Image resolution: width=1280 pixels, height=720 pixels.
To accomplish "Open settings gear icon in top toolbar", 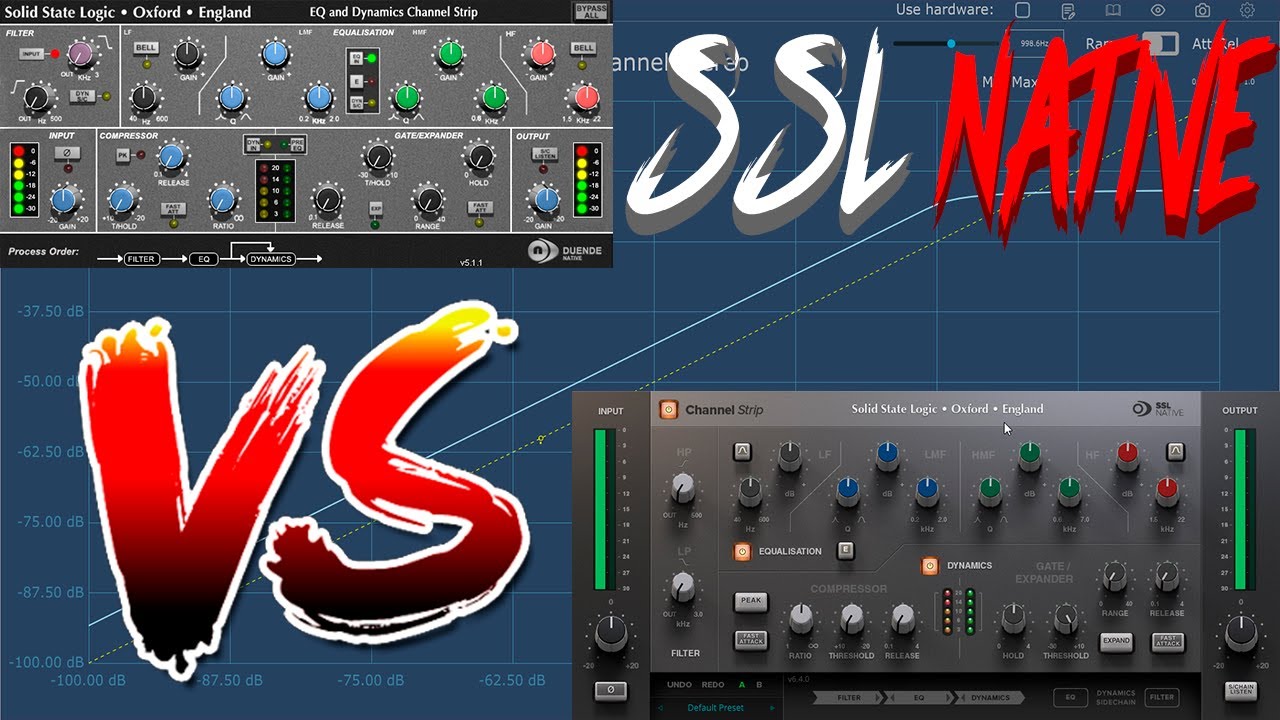I will (1248, 11).
